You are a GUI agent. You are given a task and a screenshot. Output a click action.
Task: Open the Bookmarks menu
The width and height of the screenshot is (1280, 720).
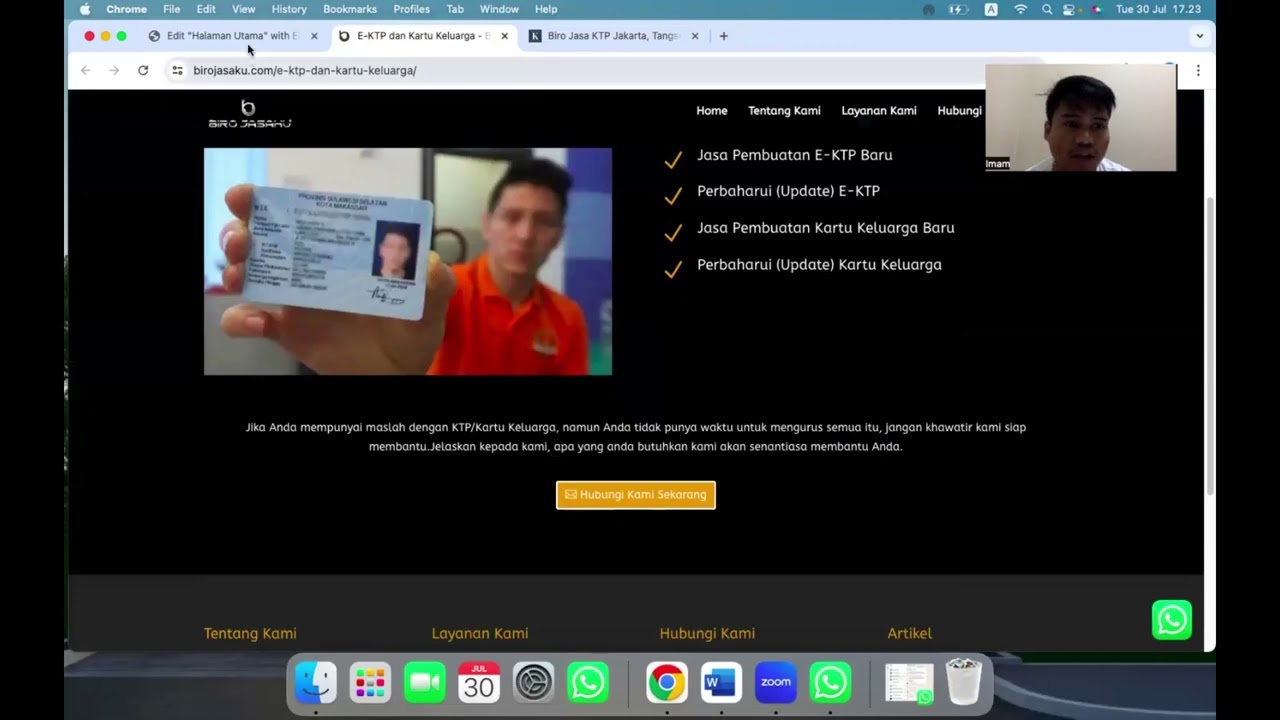(x=350, y=9)
